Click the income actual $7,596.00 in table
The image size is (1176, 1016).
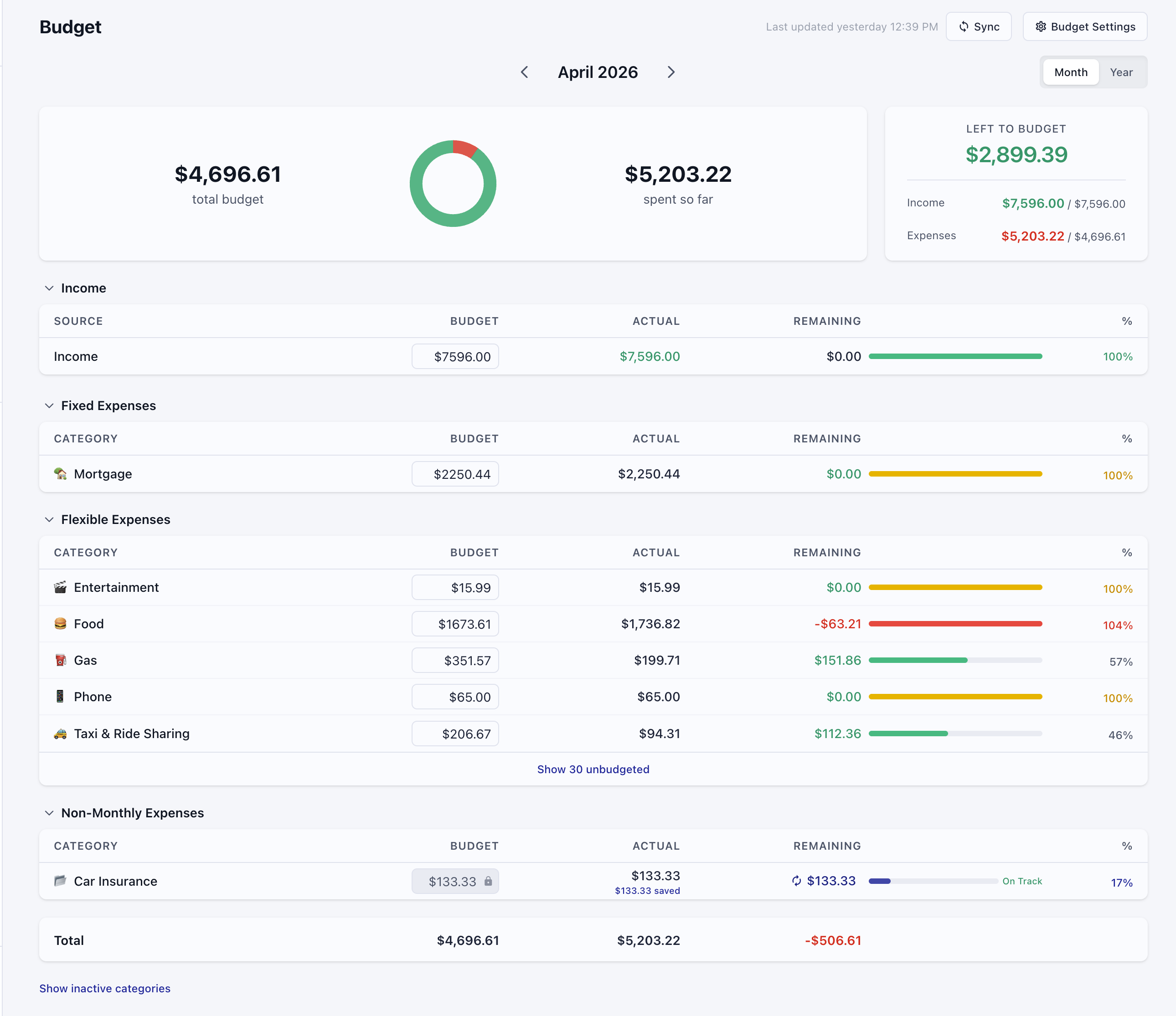649,356
